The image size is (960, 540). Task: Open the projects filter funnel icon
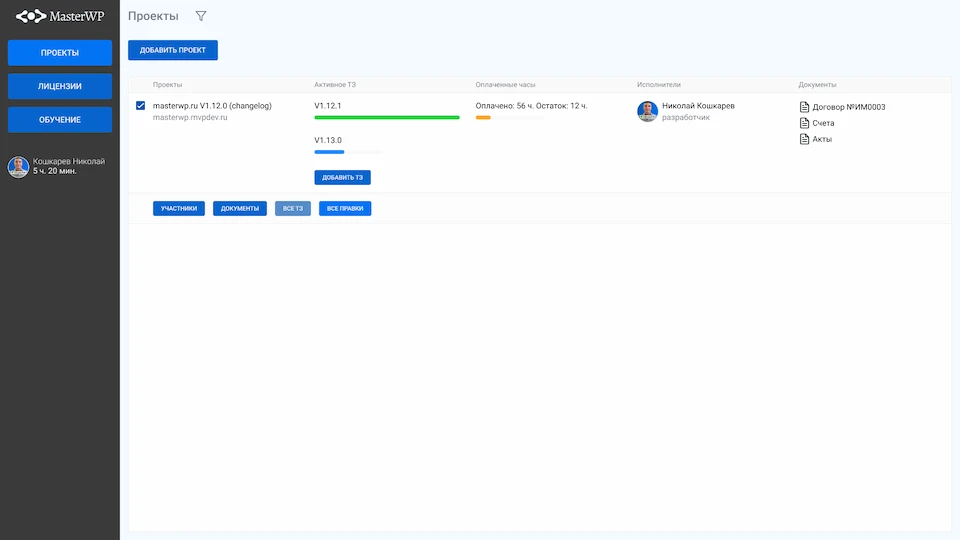point(201,16)
